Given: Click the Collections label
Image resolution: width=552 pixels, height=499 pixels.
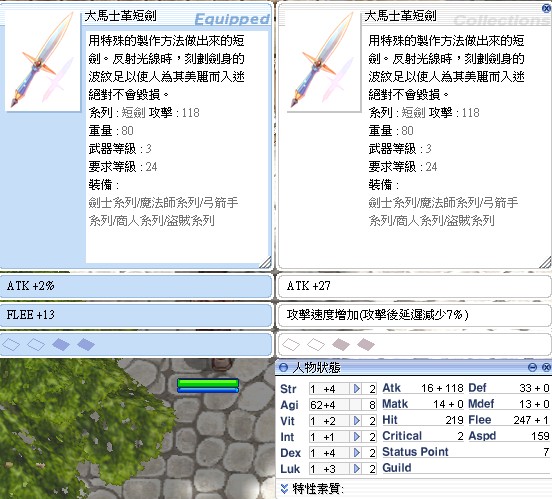Looking at the screenshot, I should pyautogui.click(x=502, y=20).
